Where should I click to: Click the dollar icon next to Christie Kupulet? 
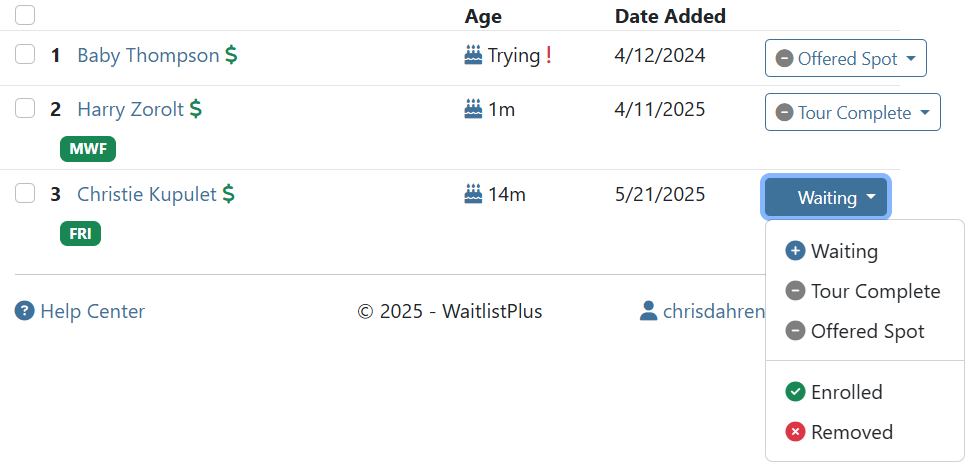(229, 194)
